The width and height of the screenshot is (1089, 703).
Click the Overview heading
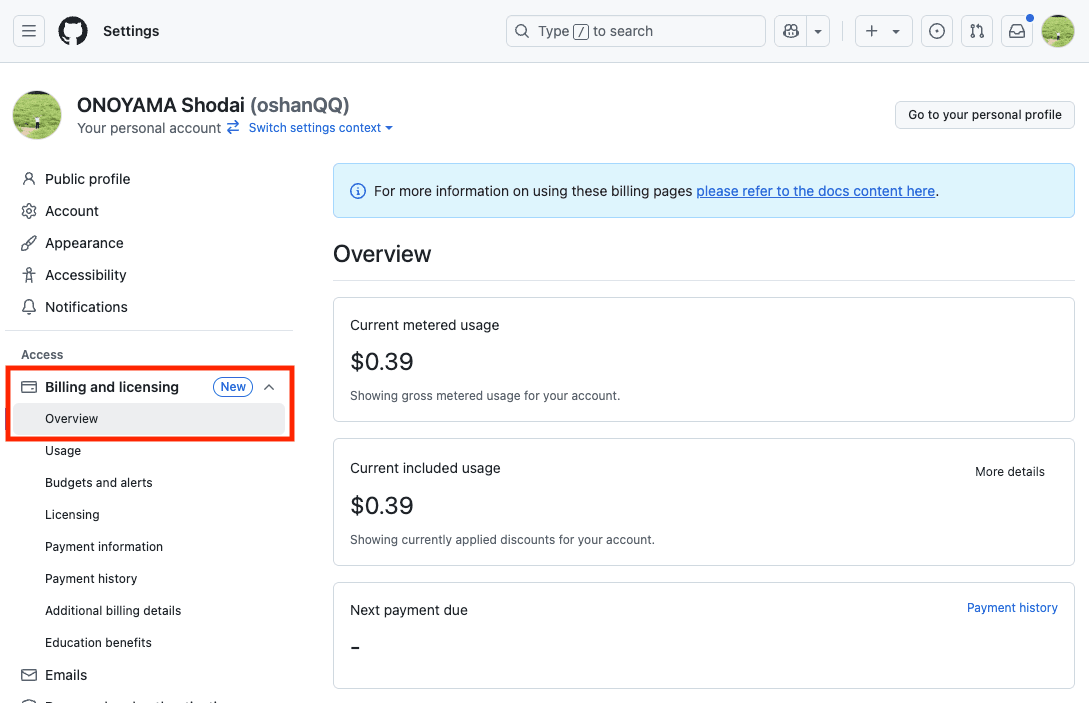click(x=382, y=254)
